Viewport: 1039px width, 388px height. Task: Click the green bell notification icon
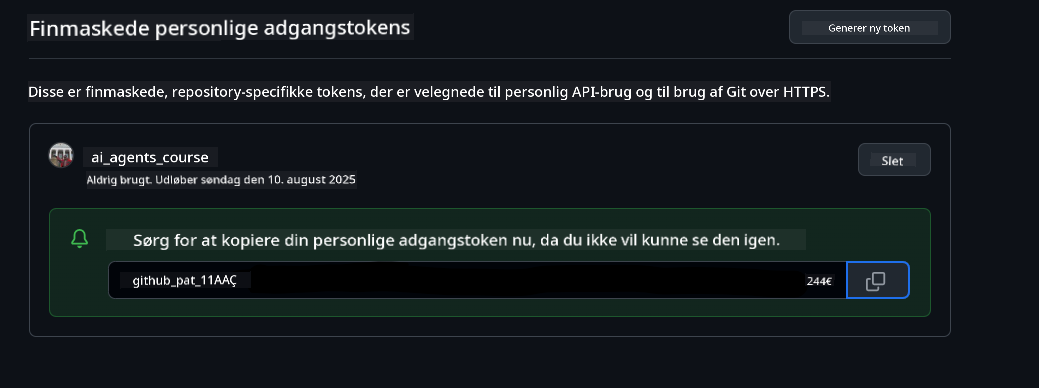click(x=80, y=239)
